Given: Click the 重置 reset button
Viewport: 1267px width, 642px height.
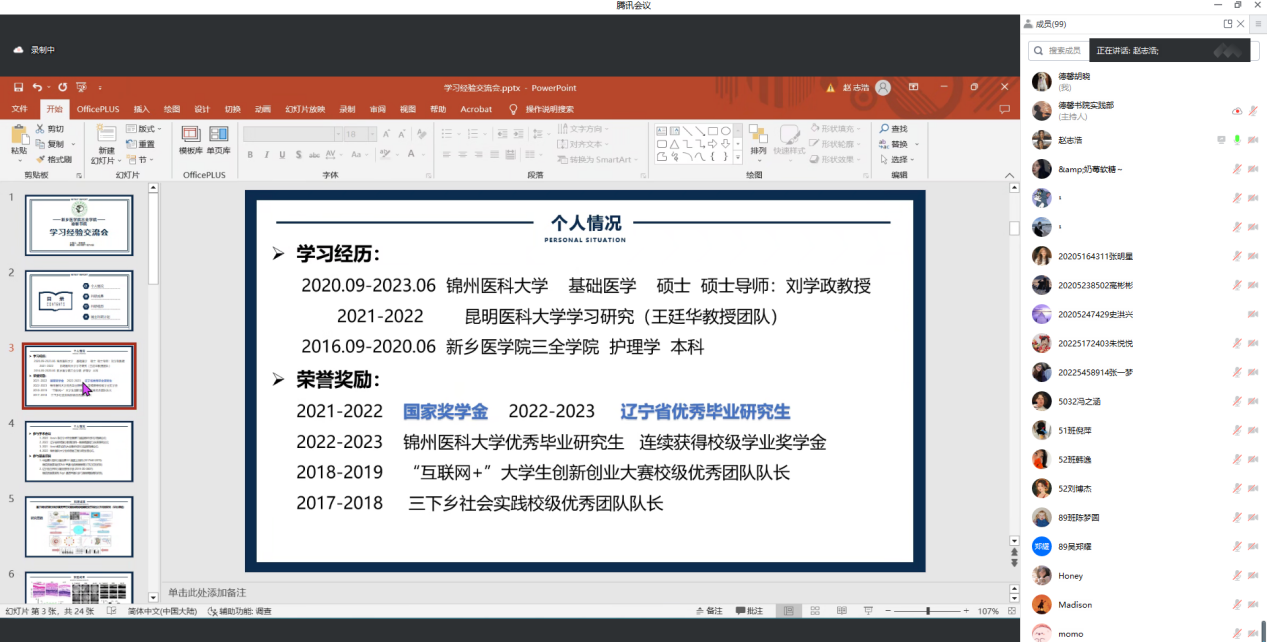Looking at the screenshot, I should [x=141, y=144].
